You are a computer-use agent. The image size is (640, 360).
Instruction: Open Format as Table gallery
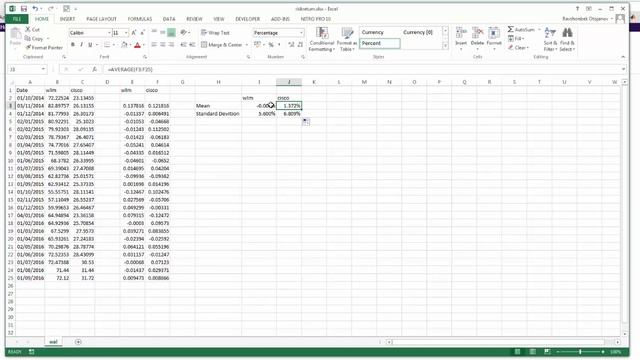[x=347, y=39]
